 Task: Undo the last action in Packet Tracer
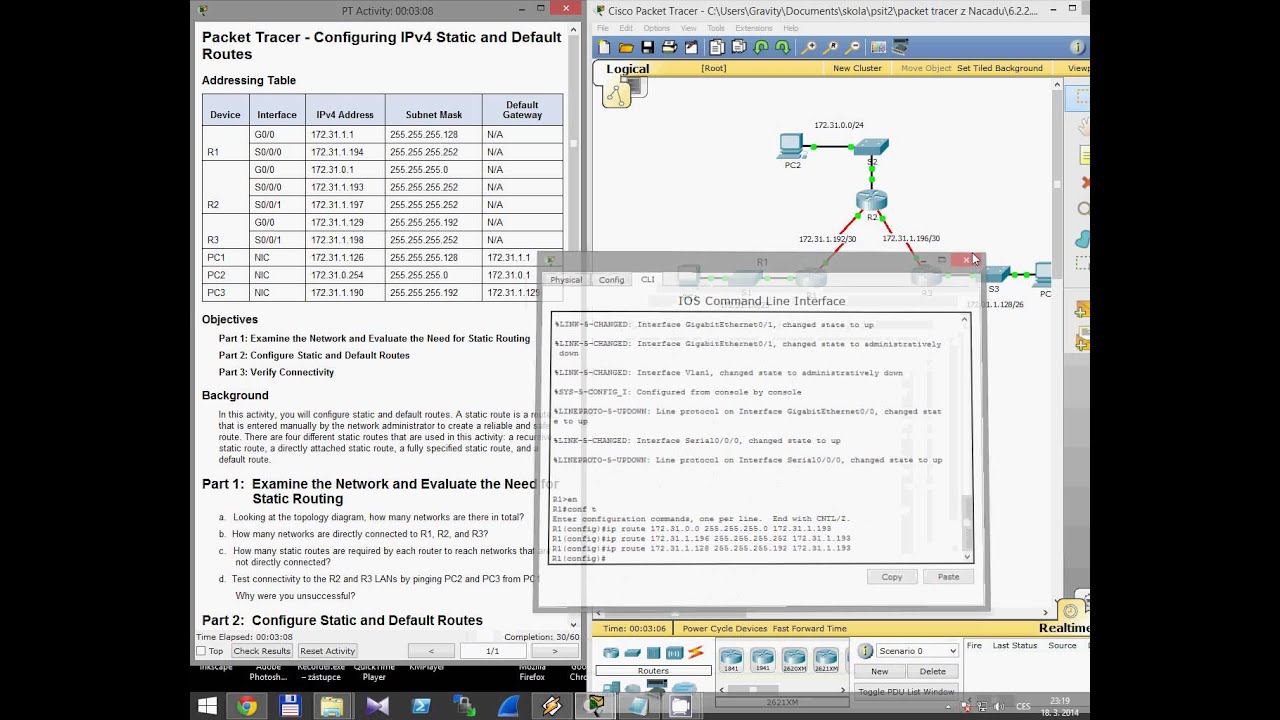click(761, 47)
